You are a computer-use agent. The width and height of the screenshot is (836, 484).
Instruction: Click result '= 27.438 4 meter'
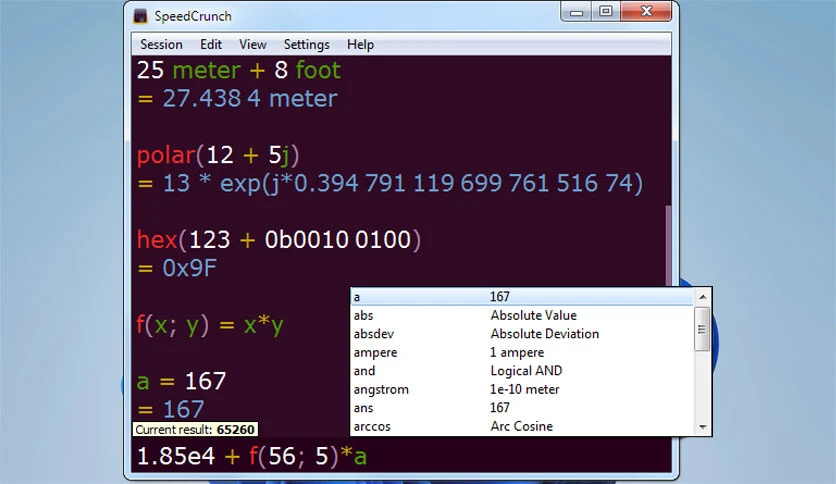[237, 98]
